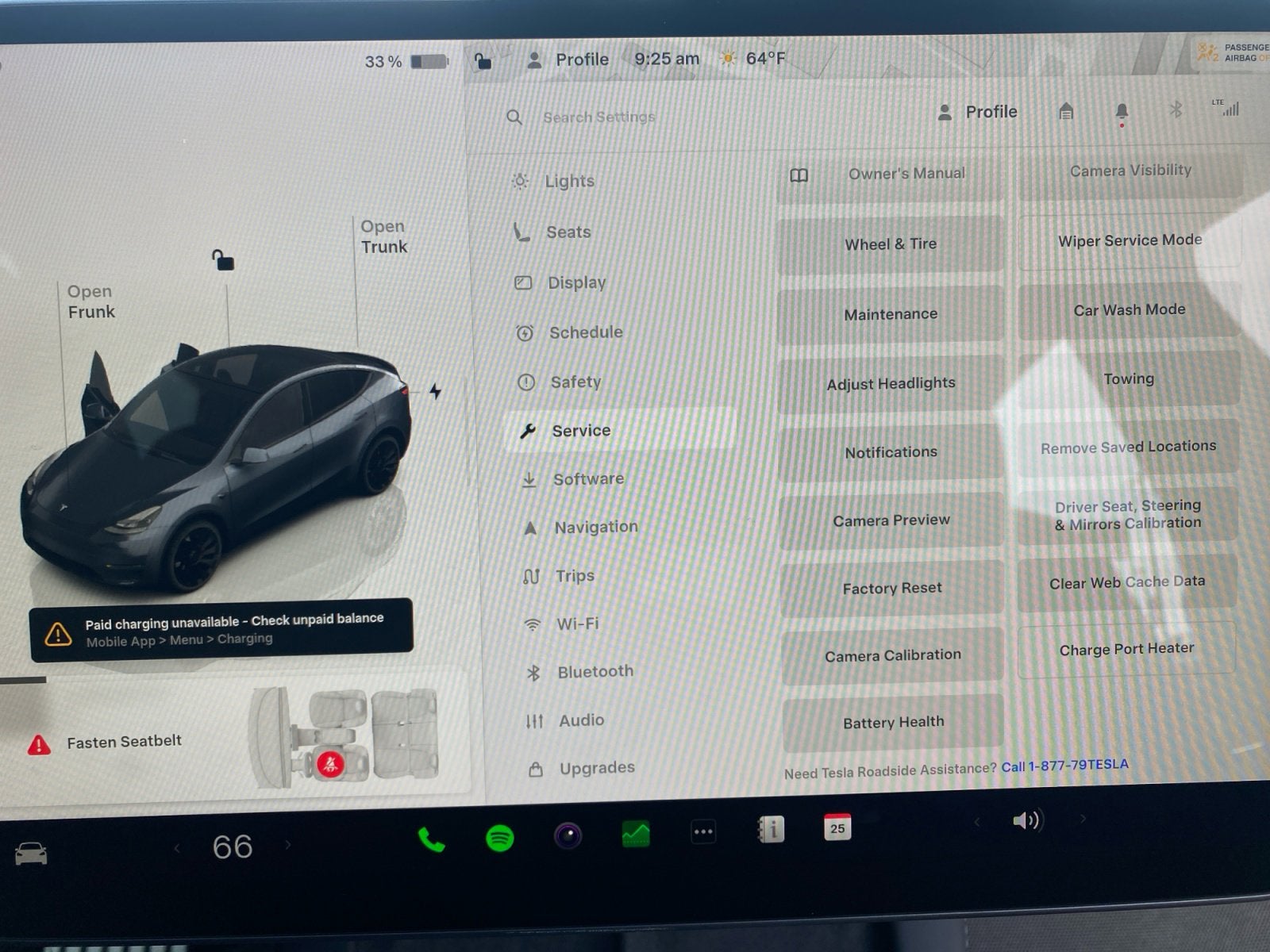The image size is (1270, 952).
Task: Increase temperature with the right chevron
Action: (x=287, y=847)
